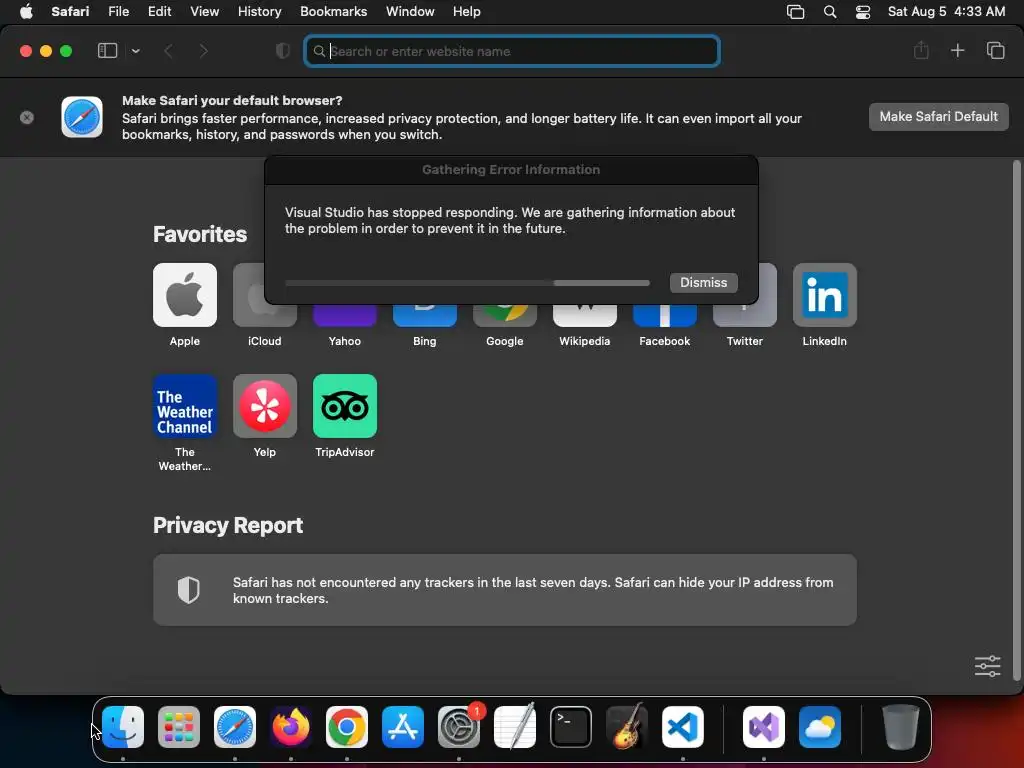
Task: Open the Edit menu
Action: point(159,11)
